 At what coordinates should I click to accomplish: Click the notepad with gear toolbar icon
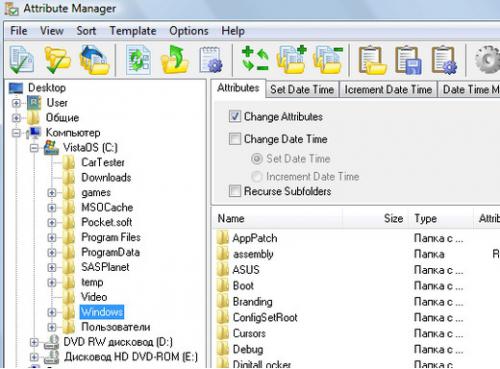pos(211,60)
